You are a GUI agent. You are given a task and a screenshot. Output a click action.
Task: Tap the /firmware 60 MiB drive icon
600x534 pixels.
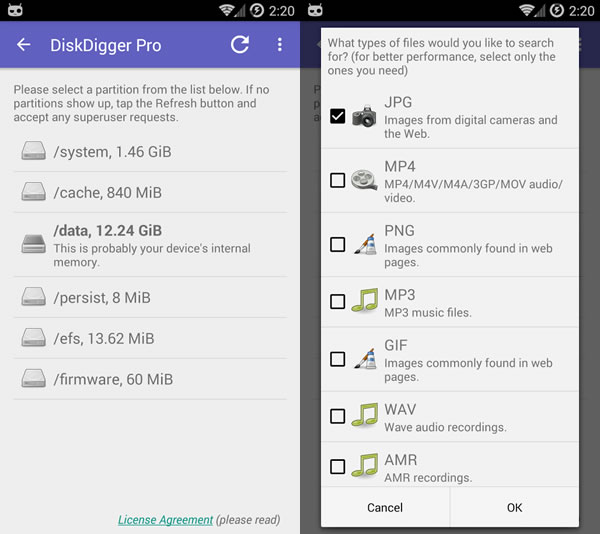tap(34, 379)
